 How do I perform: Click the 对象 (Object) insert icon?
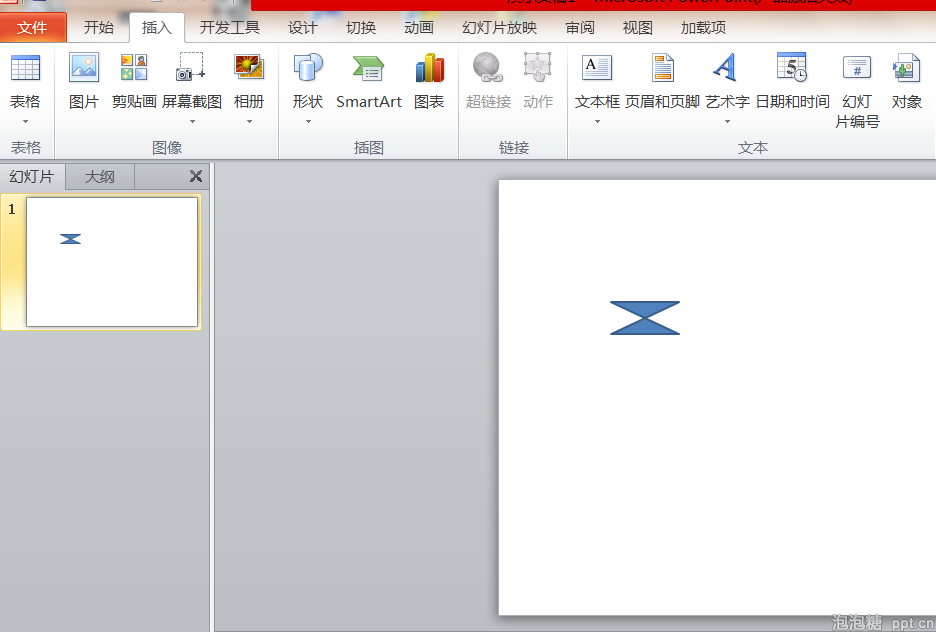pyautogui.click(x=907, y=68)
